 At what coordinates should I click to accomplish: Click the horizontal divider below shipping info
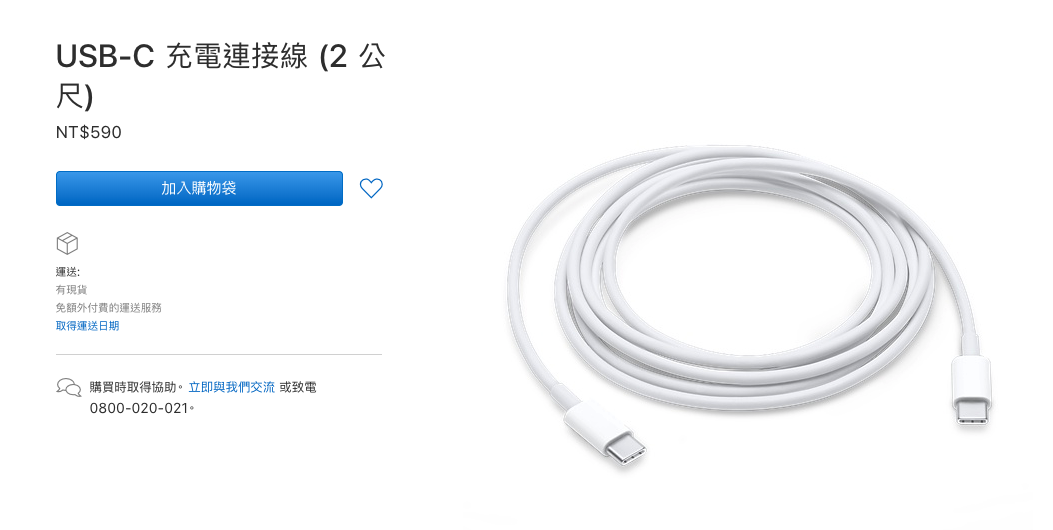click(219, 354)
